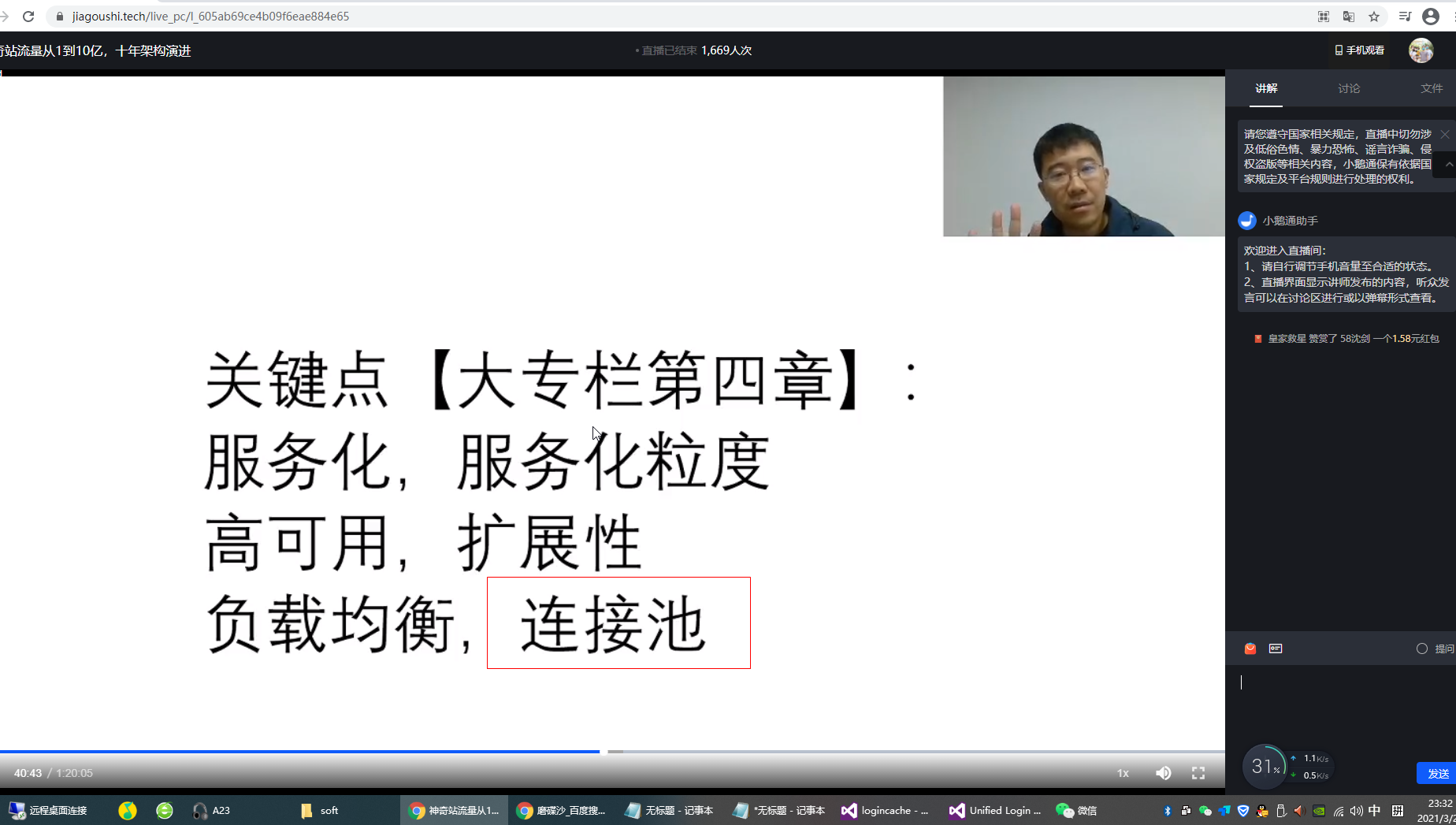Image resolution: width=1456 pixels, height=825 pixels.
Task: Open the gift/reward bag icon in chat toolbar
Action: pos(1250,648)
